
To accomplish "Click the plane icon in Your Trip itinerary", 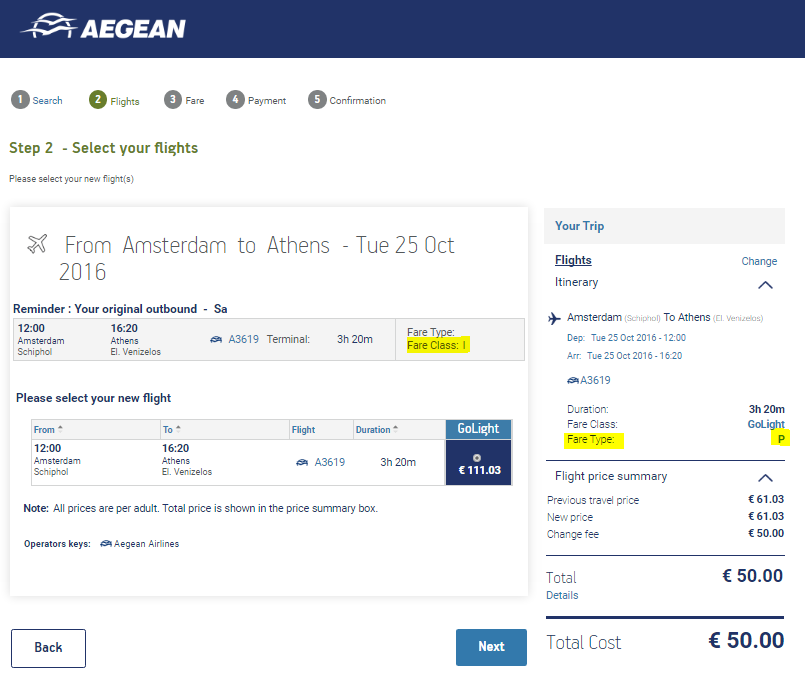I will point(554,318).
